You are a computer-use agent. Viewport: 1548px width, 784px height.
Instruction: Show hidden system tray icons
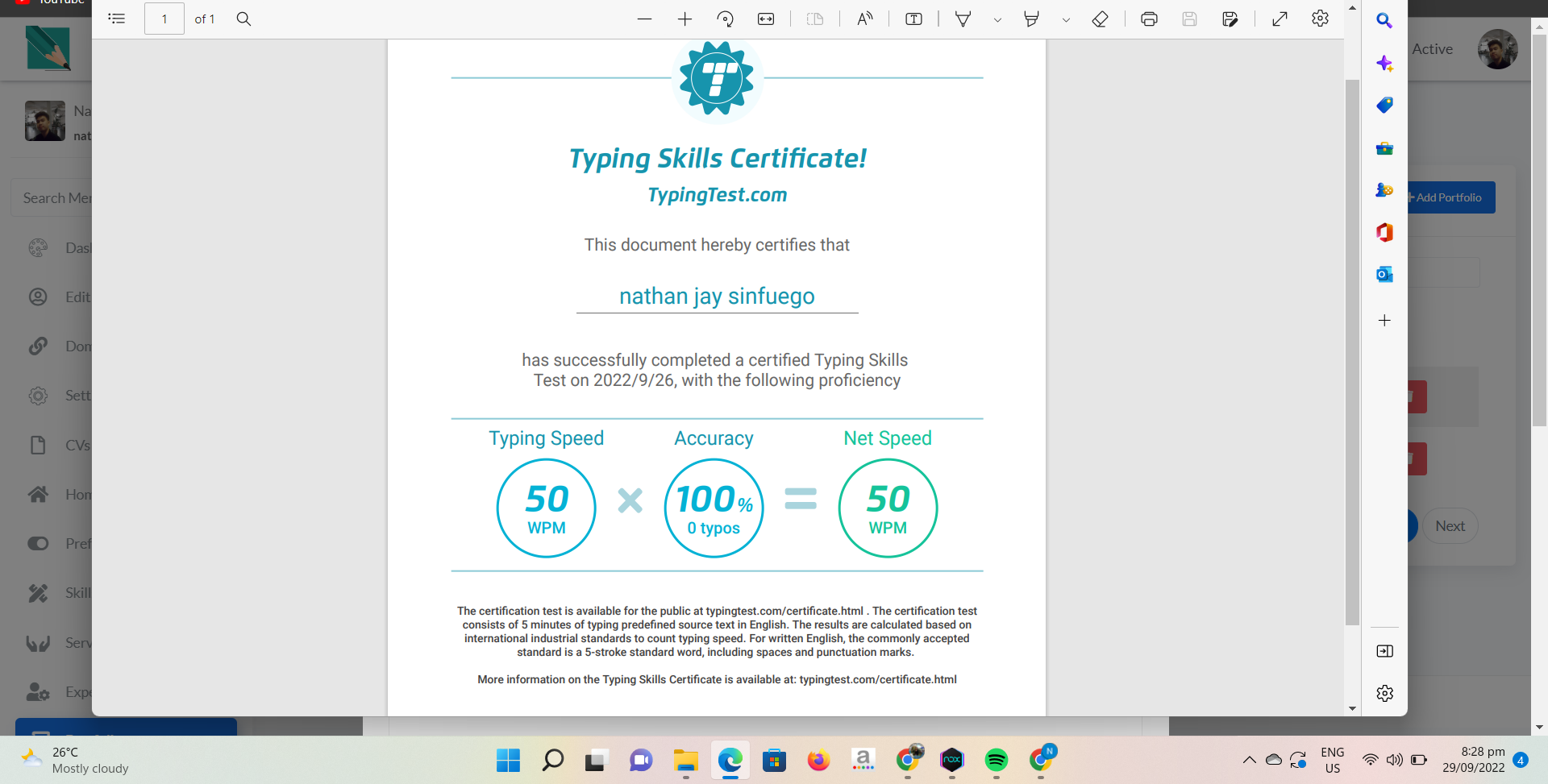tap(1249, 759)
